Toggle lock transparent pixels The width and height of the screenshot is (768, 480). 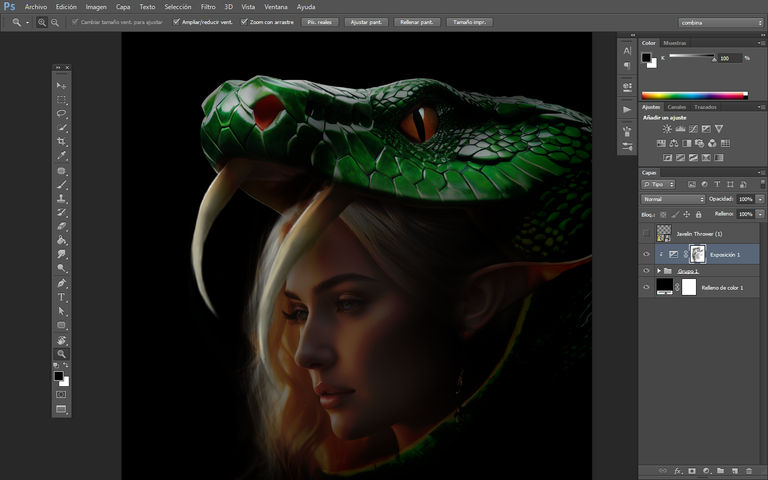click(x=663, y=215)
